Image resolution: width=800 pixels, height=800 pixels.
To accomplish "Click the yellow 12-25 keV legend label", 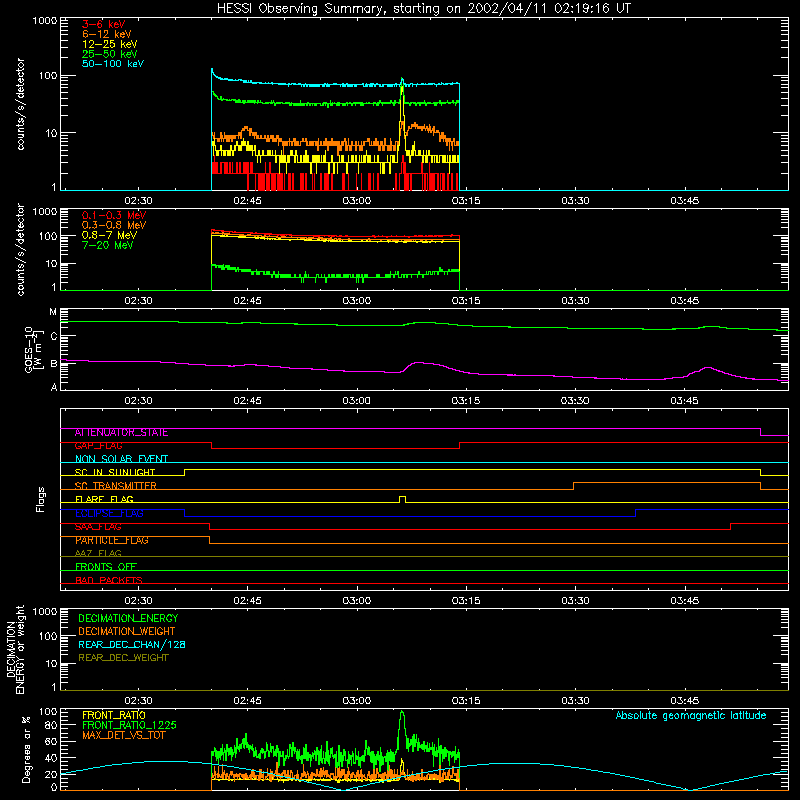I will pyautogui.click(x=110, y=44).
